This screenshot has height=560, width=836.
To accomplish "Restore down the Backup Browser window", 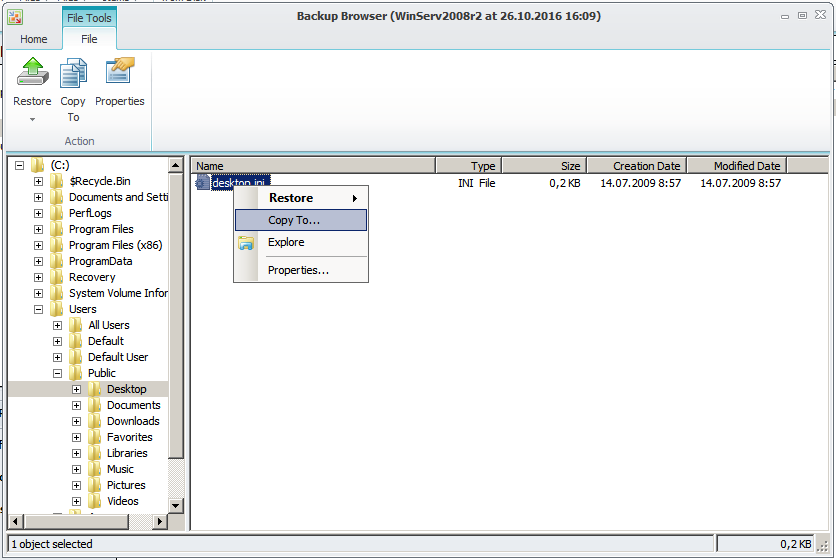I will click(802, 15).
